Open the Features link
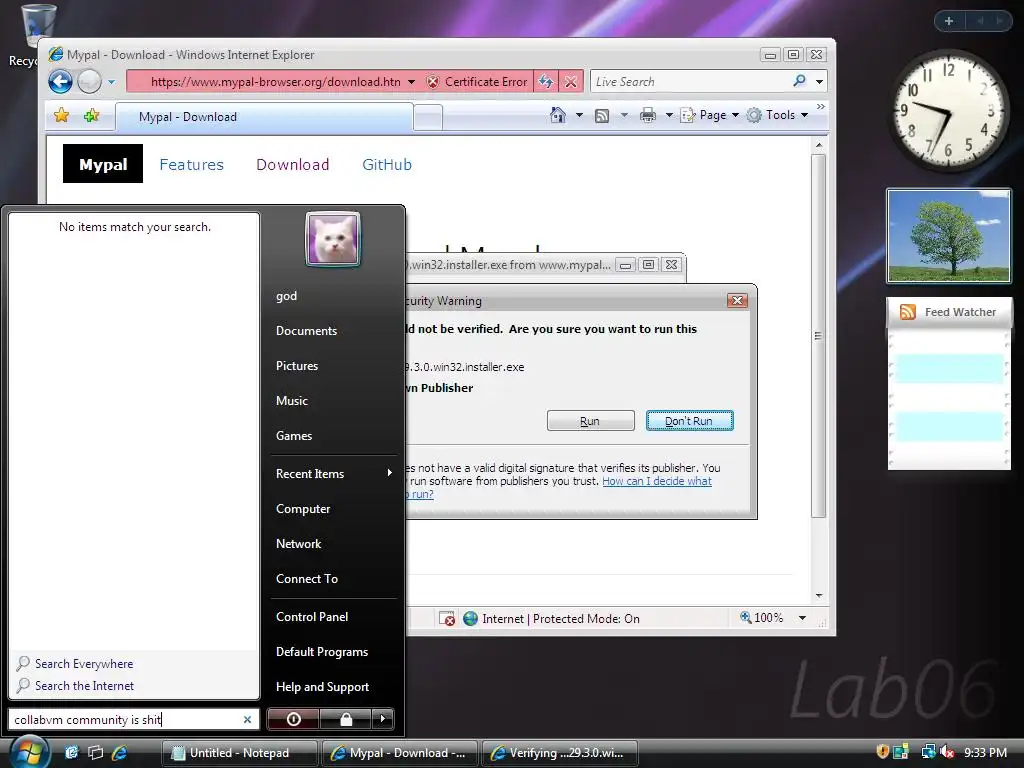1024x768 pixels. (191, 165)
